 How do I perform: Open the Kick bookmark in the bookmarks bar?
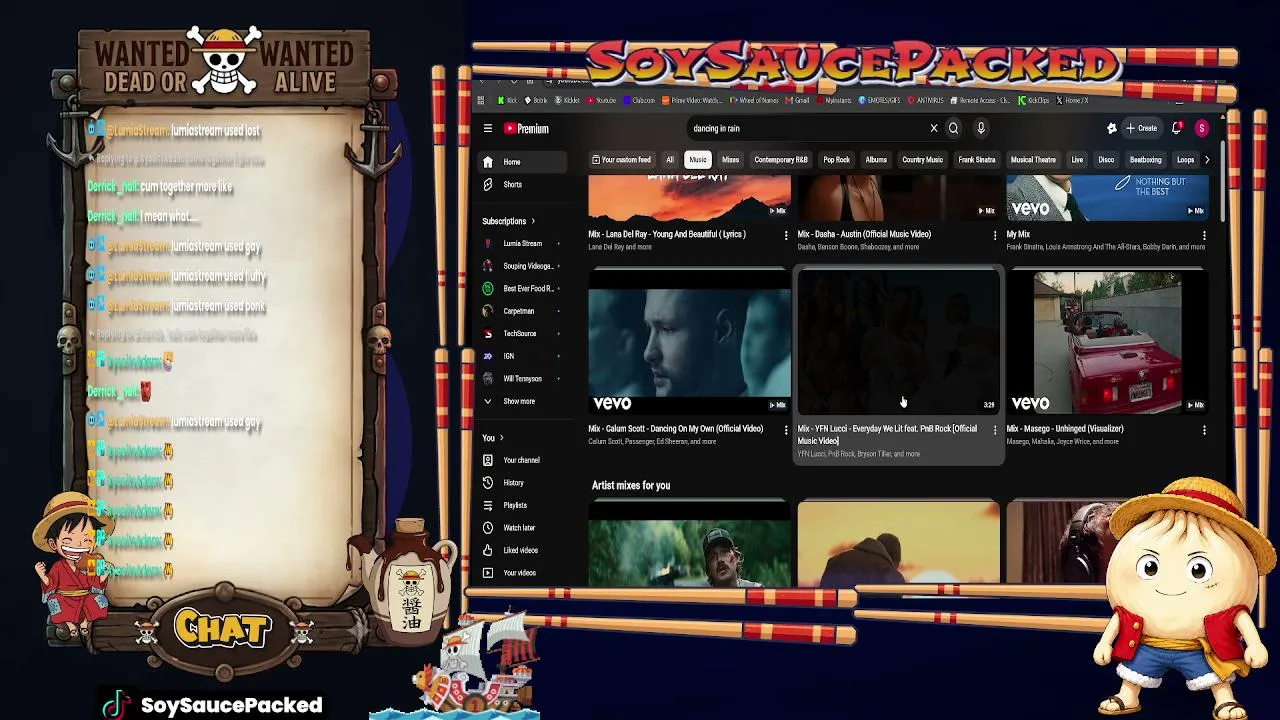click(508, 100)
